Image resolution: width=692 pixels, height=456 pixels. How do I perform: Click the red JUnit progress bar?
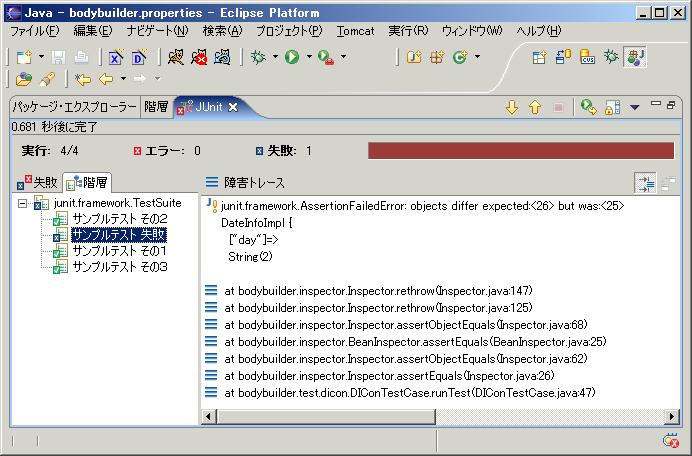pyautogui.click(x=521, y=151)
